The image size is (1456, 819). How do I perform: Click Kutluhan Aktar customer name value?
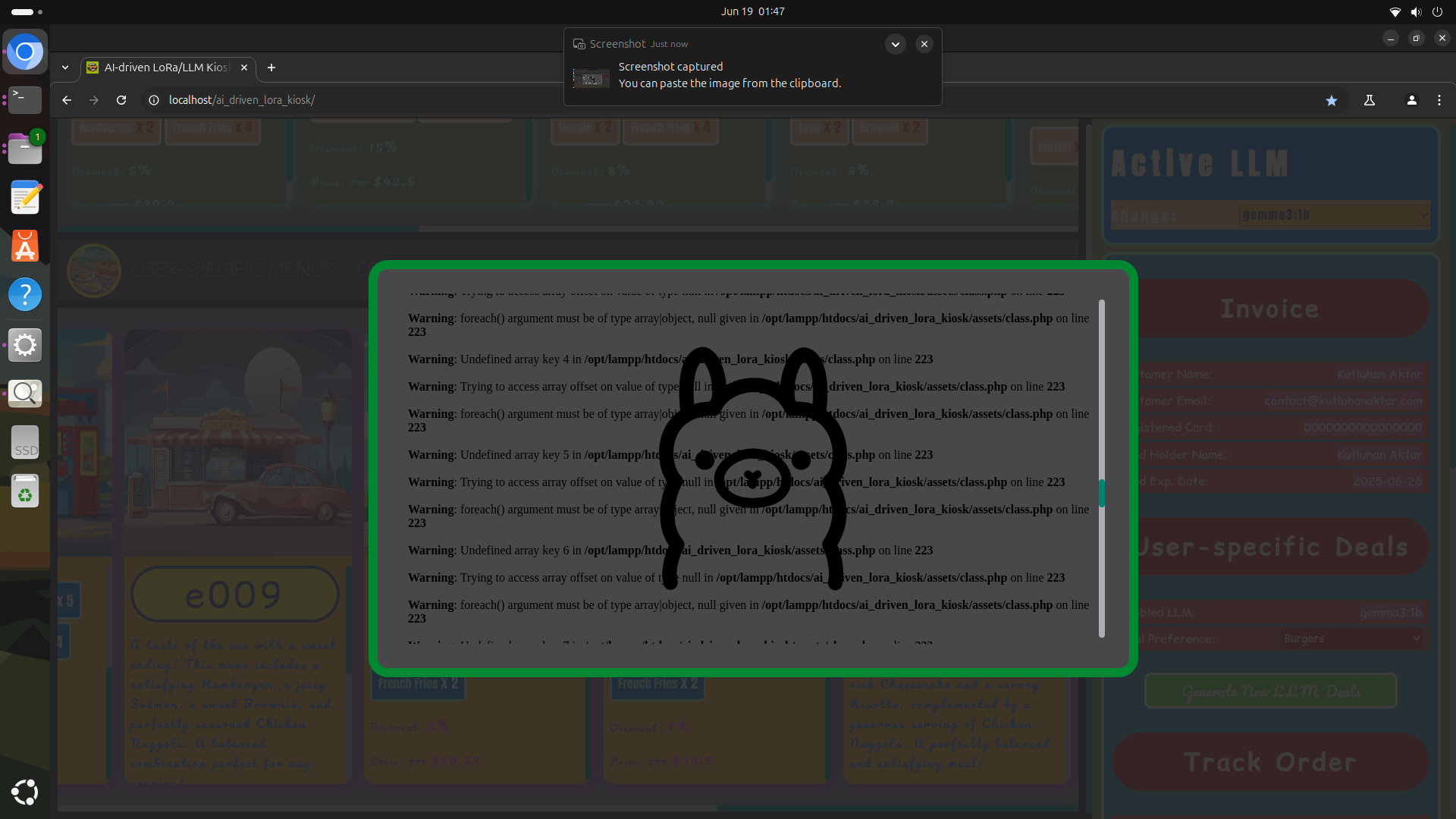(1379, 374)
